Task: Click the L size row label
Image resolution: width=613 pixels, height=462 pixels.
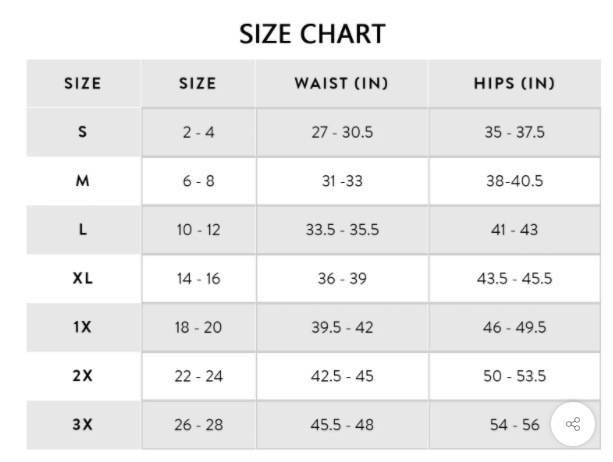Action: [83, 230]
